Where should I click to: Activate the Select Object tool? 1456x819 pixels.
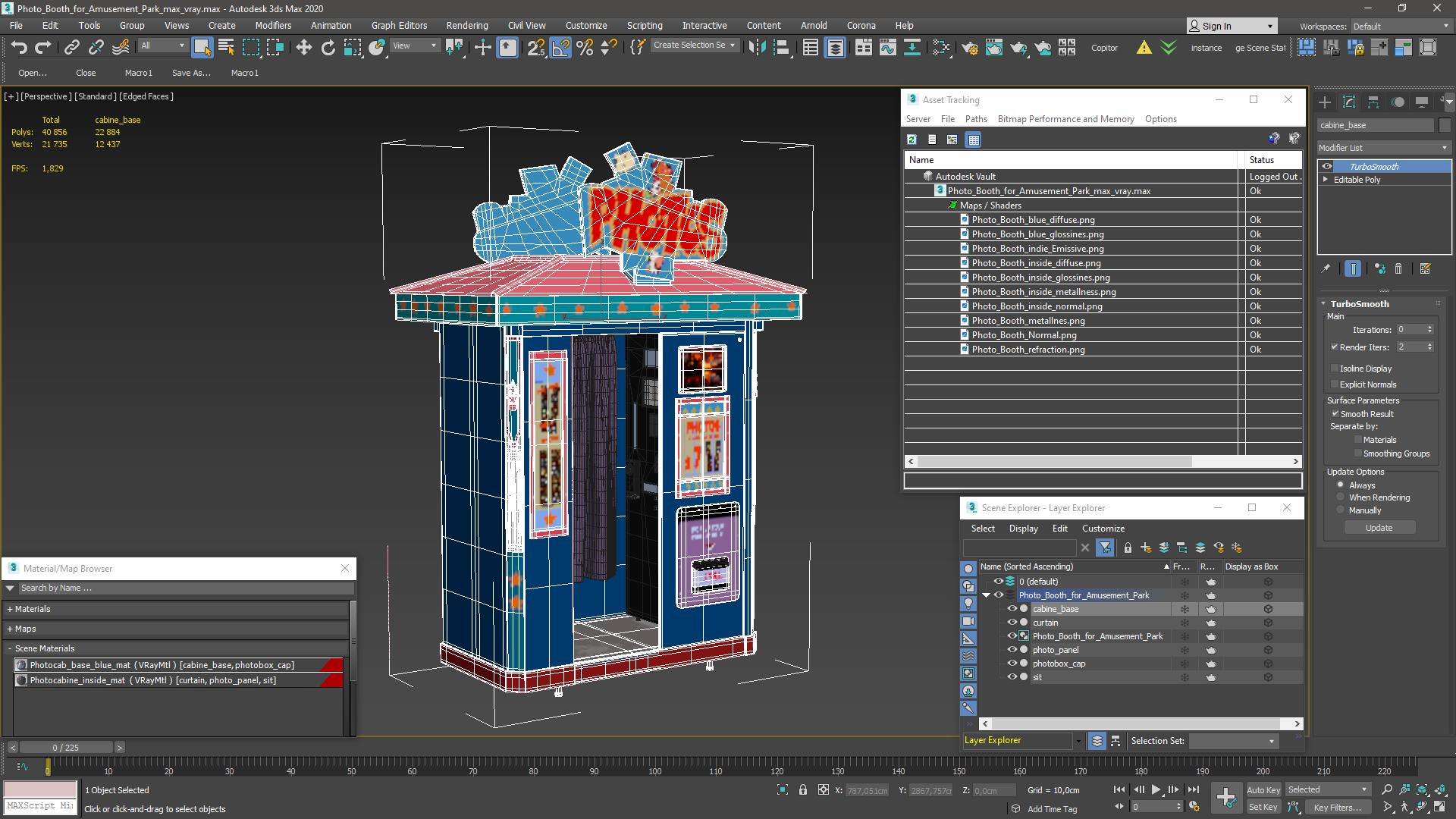tap(202, 48)
